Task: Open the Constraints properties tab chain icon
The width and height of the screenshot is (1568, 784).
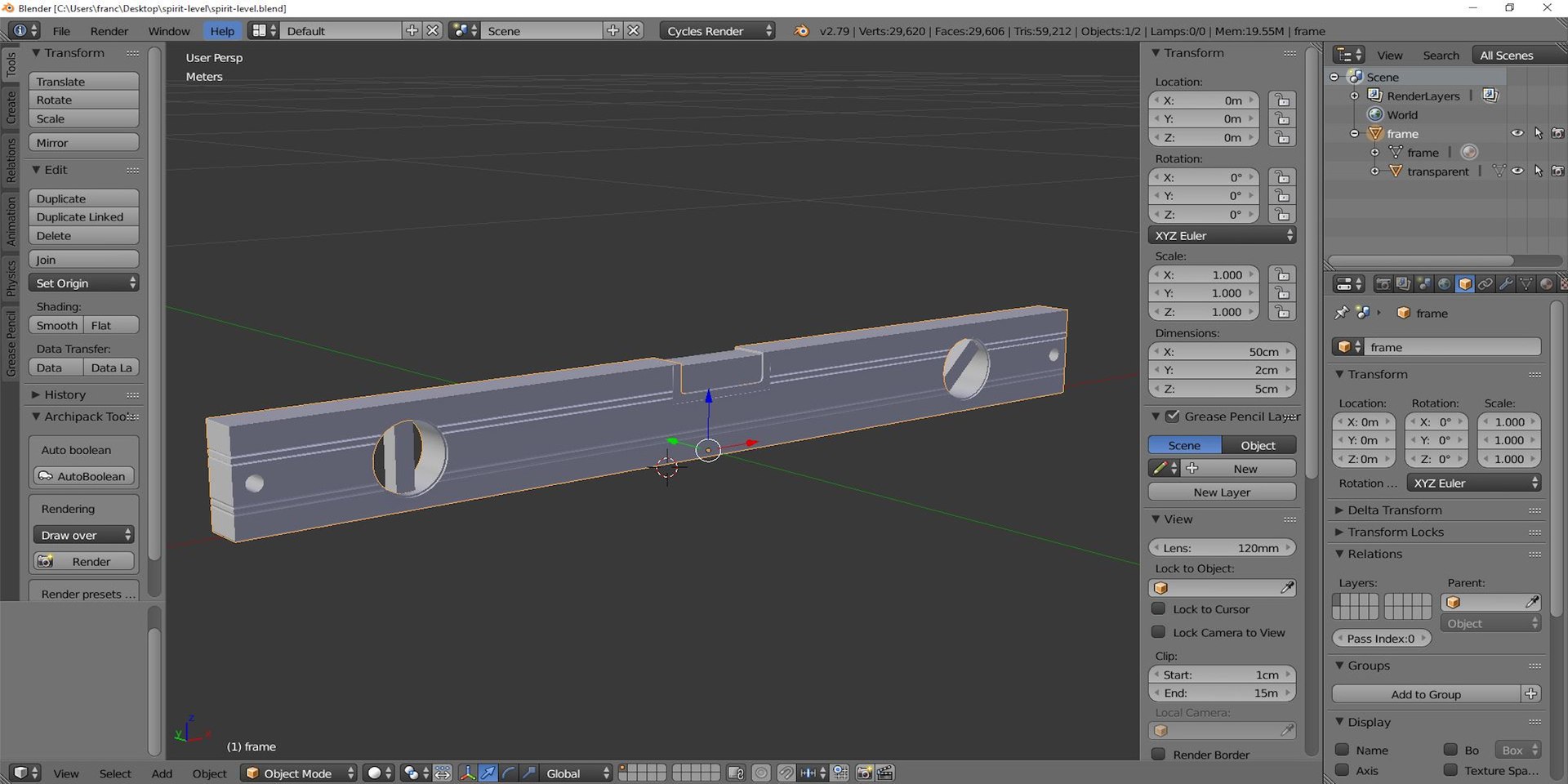Action: [x=1485, y=283]
